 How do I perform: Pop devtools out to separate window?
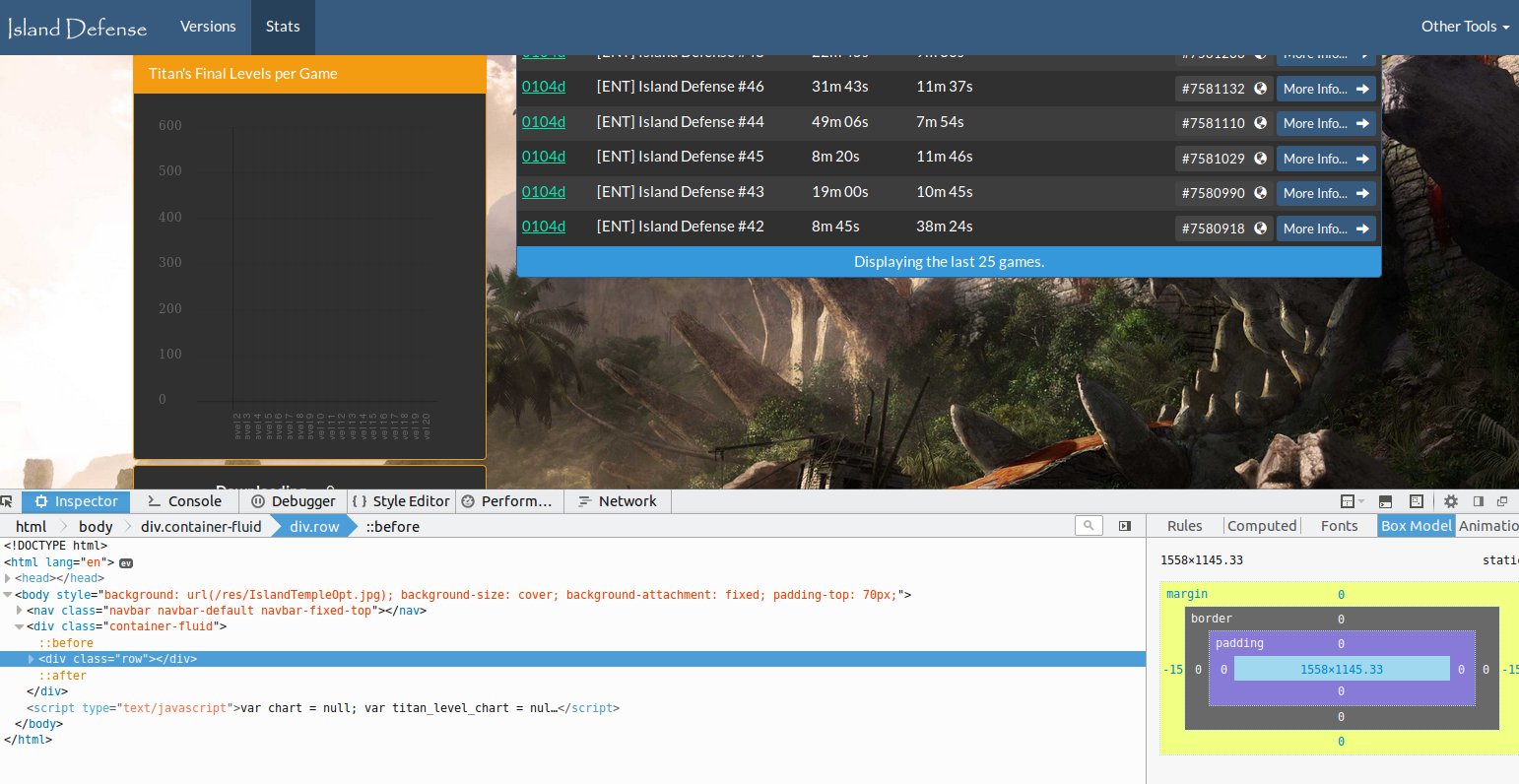pyautogui.click(x=1502, y=501)
